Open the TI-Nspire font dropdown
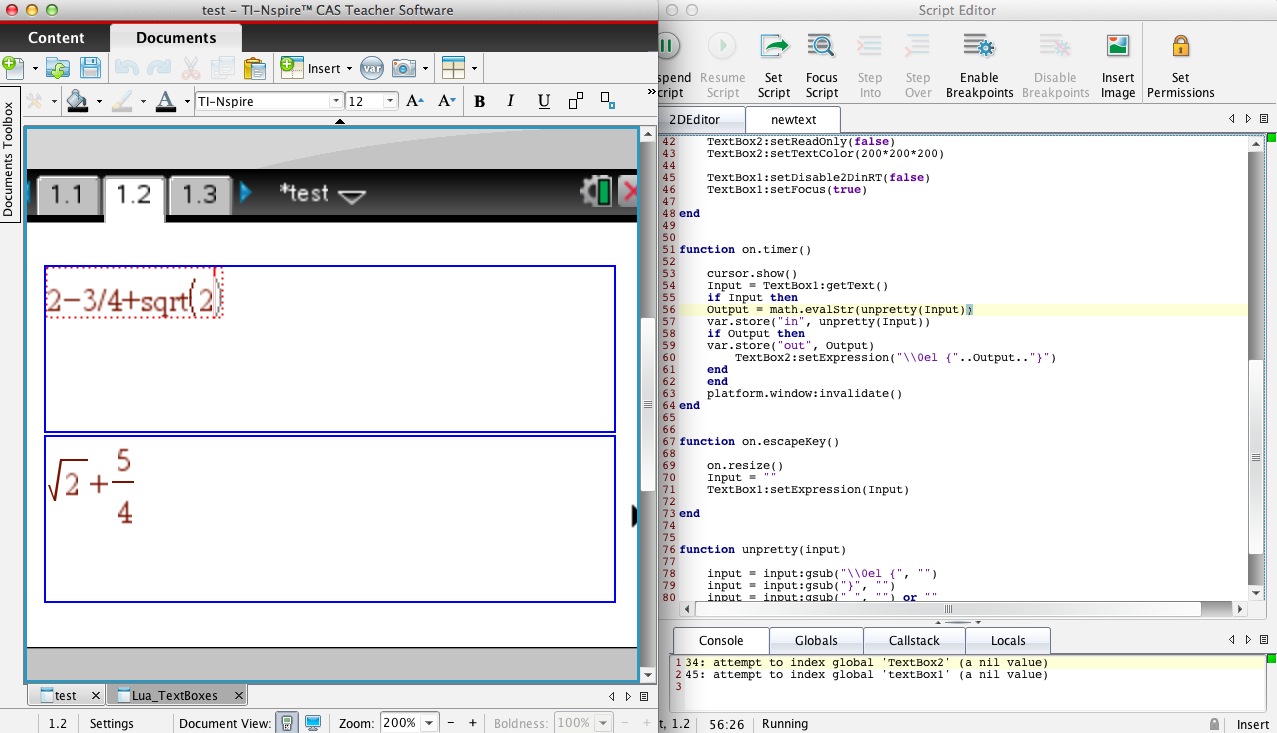 point(336,101)
